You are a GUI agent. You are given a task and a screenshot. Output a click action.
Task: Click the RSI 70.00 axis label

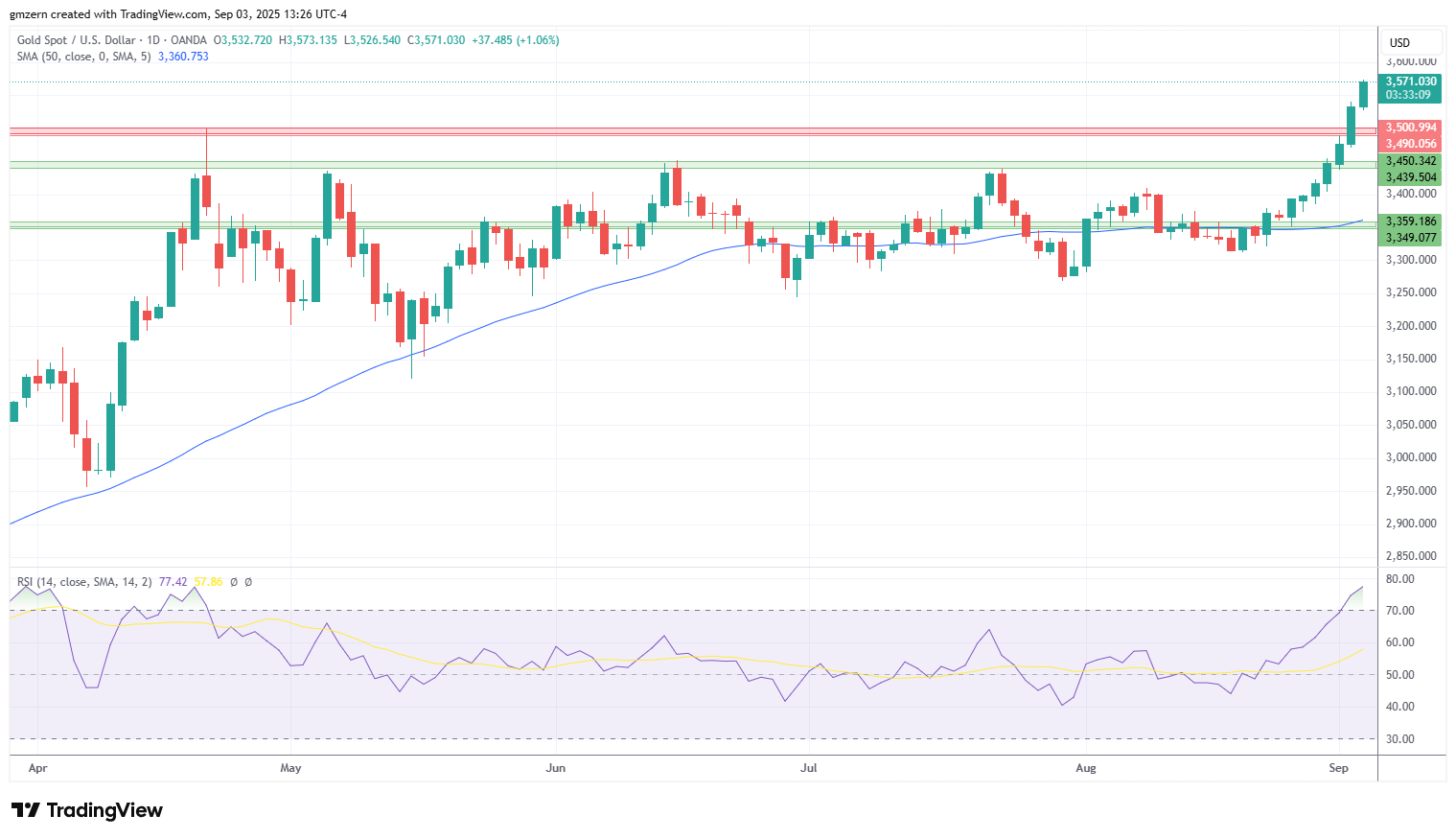[1400, 611]
